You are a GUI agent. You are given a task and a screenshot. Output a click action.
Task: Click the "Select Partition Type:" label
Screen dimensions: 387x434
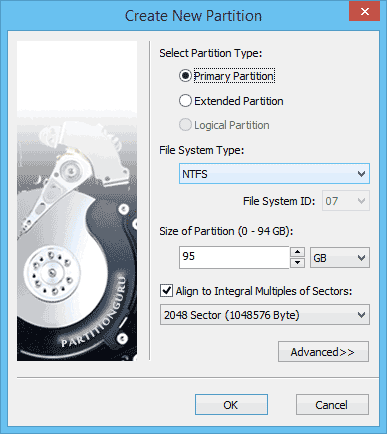click(x=211, y=53)
